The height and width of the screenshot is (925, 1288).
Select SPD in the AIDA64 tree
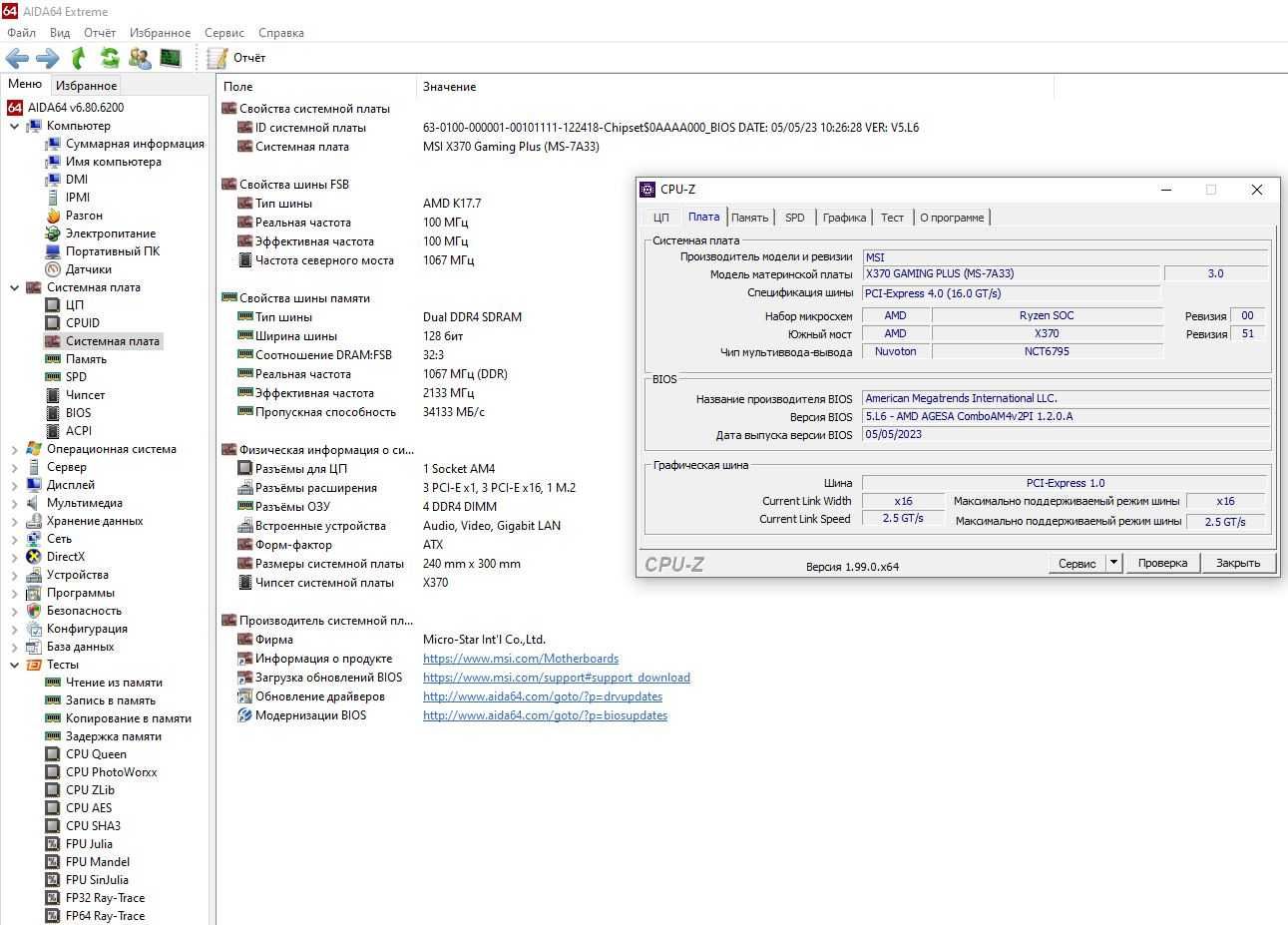click(76, 377)
